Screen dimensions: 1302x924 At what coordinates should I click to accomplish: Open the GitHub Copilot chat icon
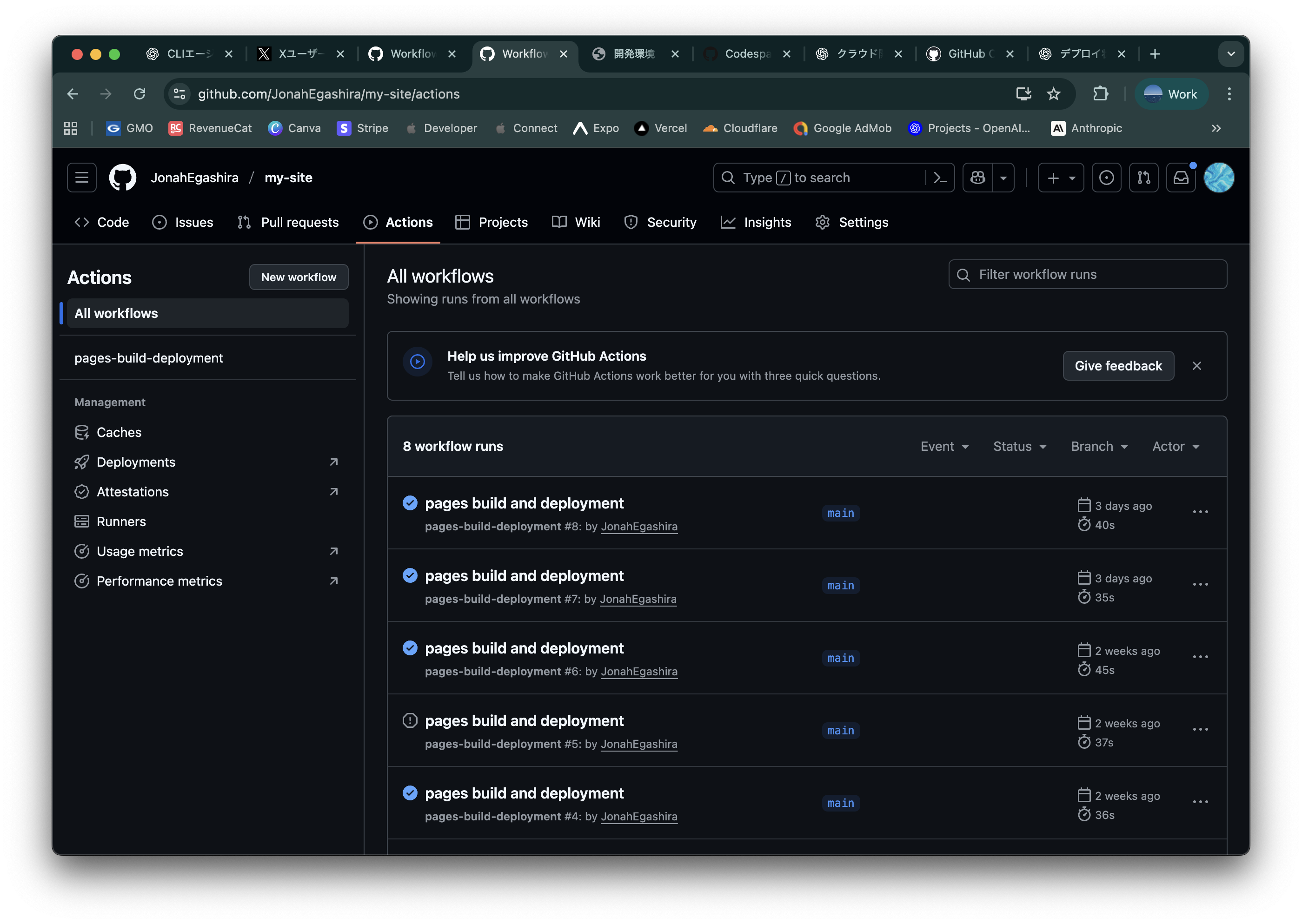click(x=977, y=178)
